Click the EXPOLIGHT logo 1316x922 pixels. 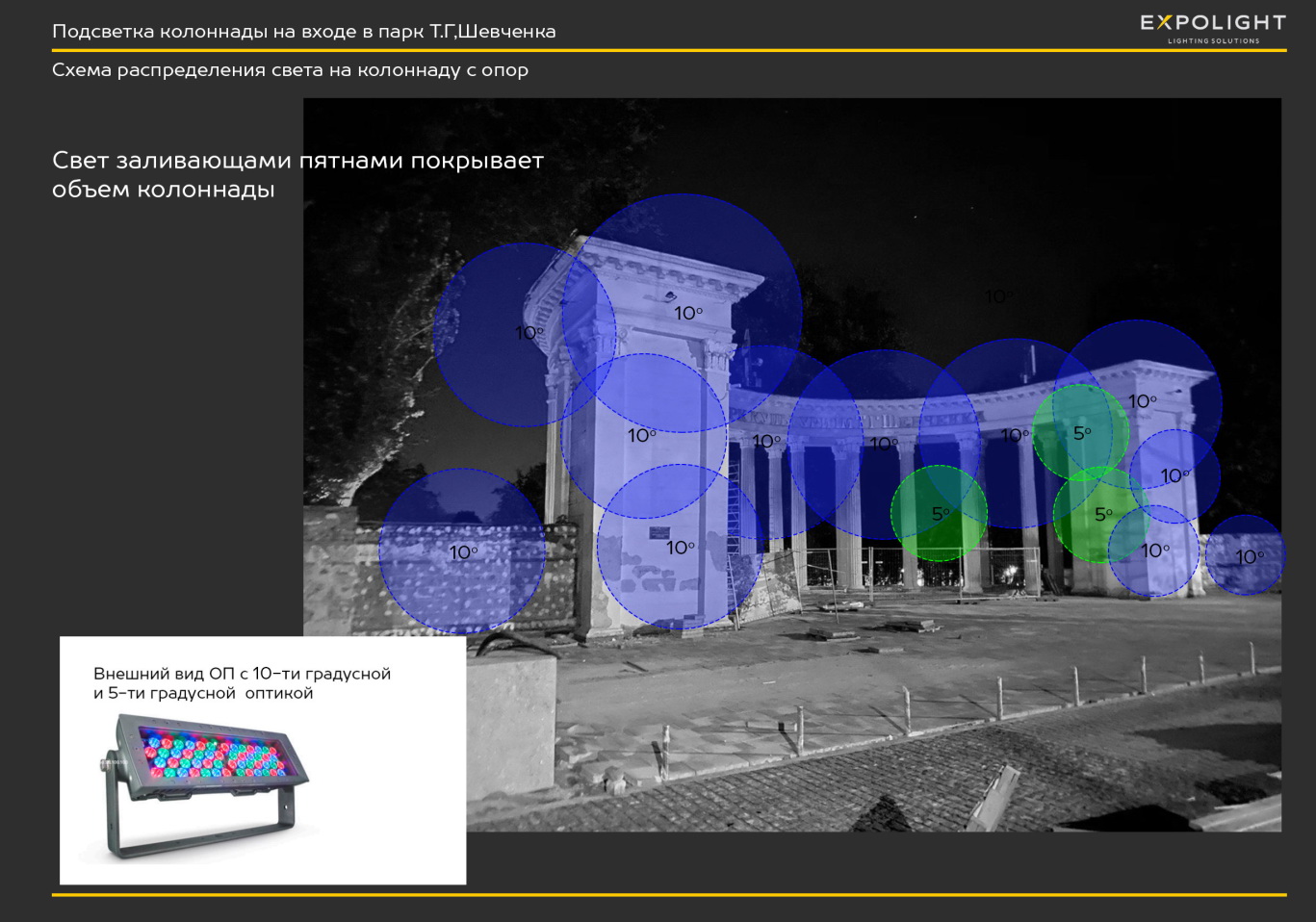(x=1213, y=28)
